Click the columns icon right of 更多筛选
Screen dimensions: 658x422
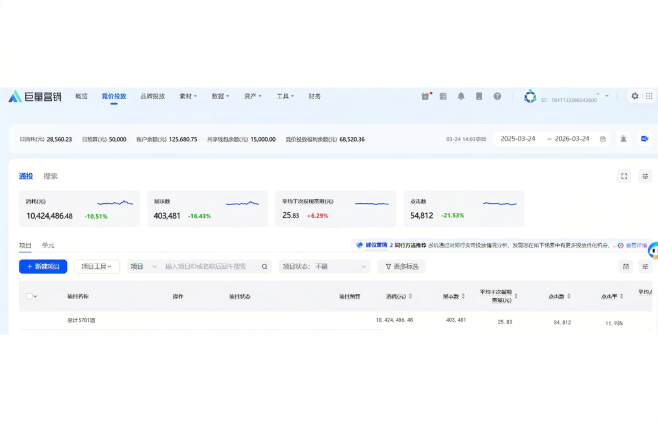pyautogui.click(x=626, y=266)
